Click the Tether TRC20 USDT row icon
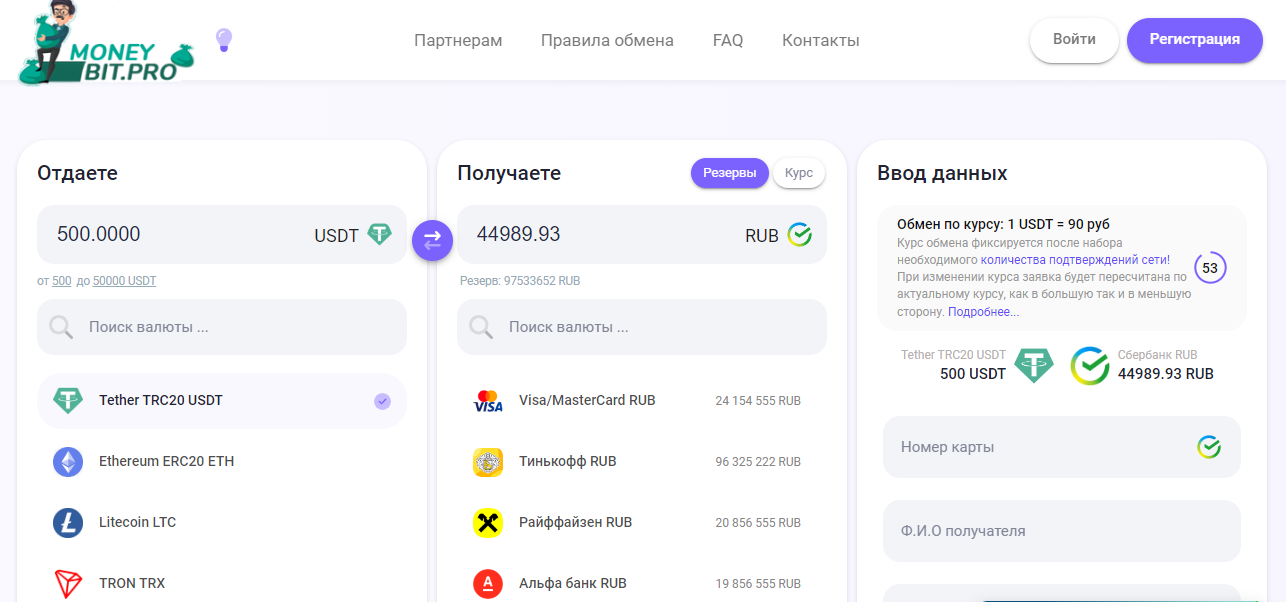The image size is (1286, 602). [68, 401]
